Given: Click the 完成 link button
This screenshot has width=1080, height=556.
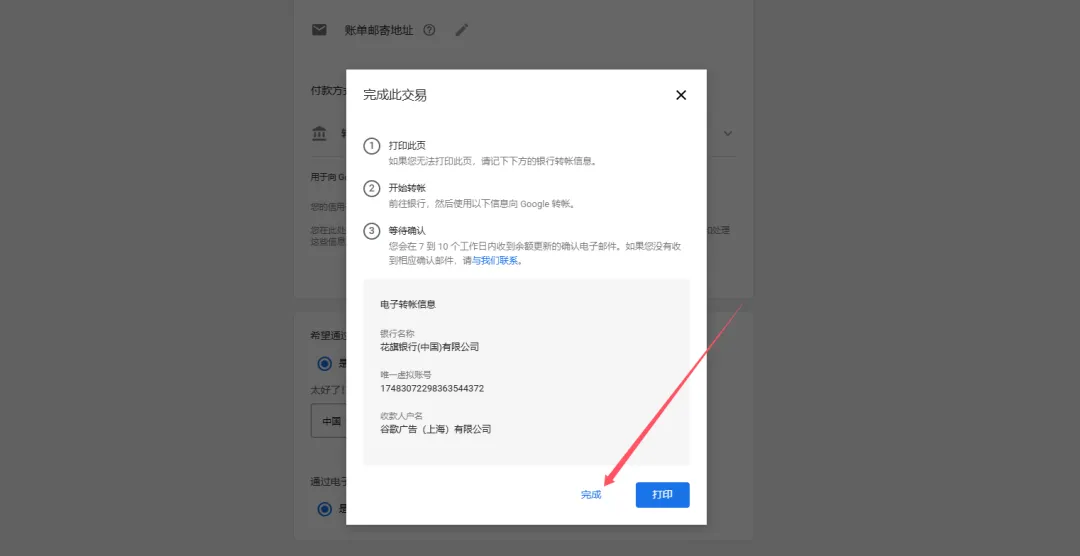Looking at the screenshot, I should coord(591,495).
